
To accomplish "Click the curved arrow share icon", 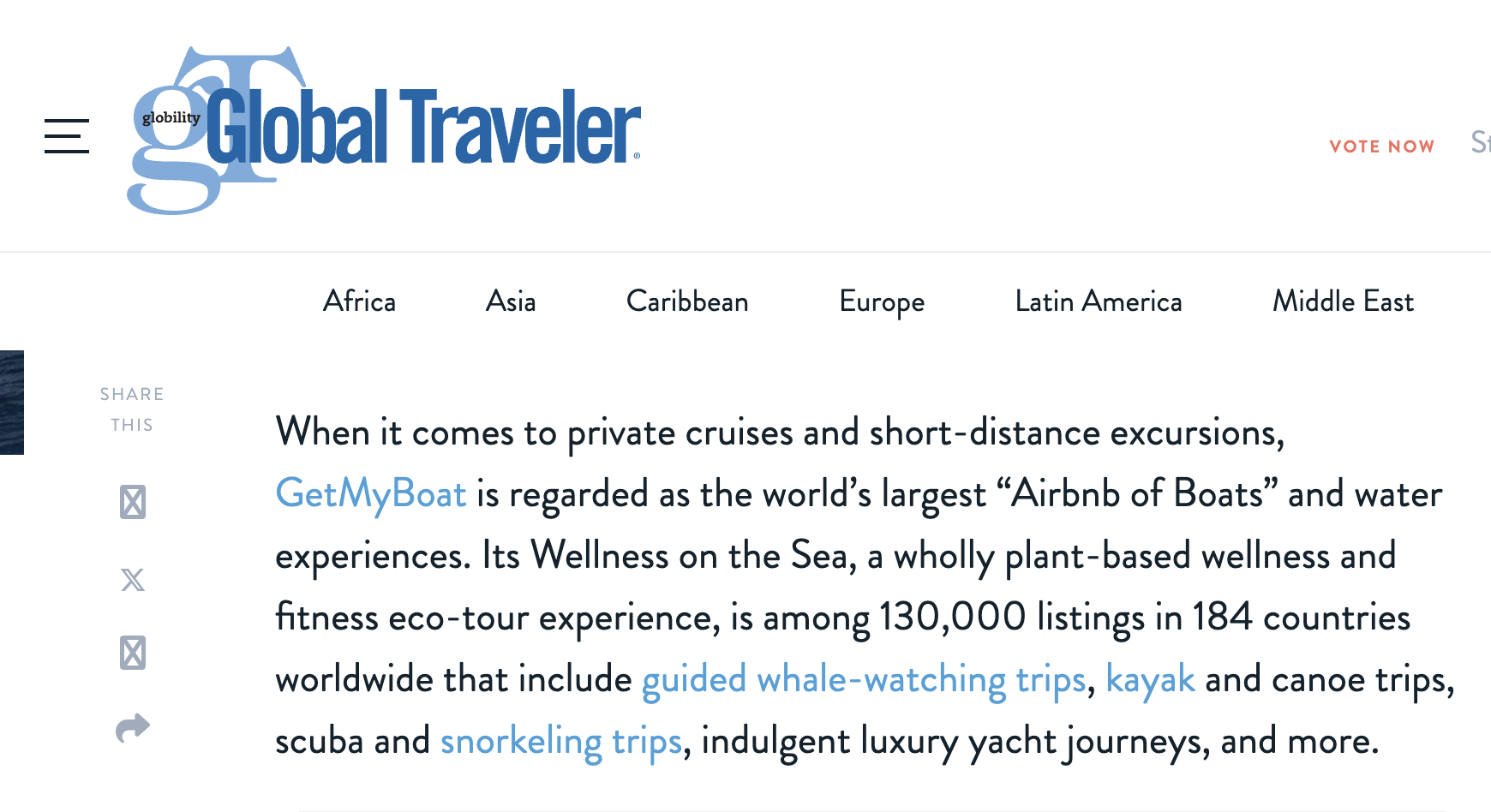I will pyautogui.click(x=133, y=728).
